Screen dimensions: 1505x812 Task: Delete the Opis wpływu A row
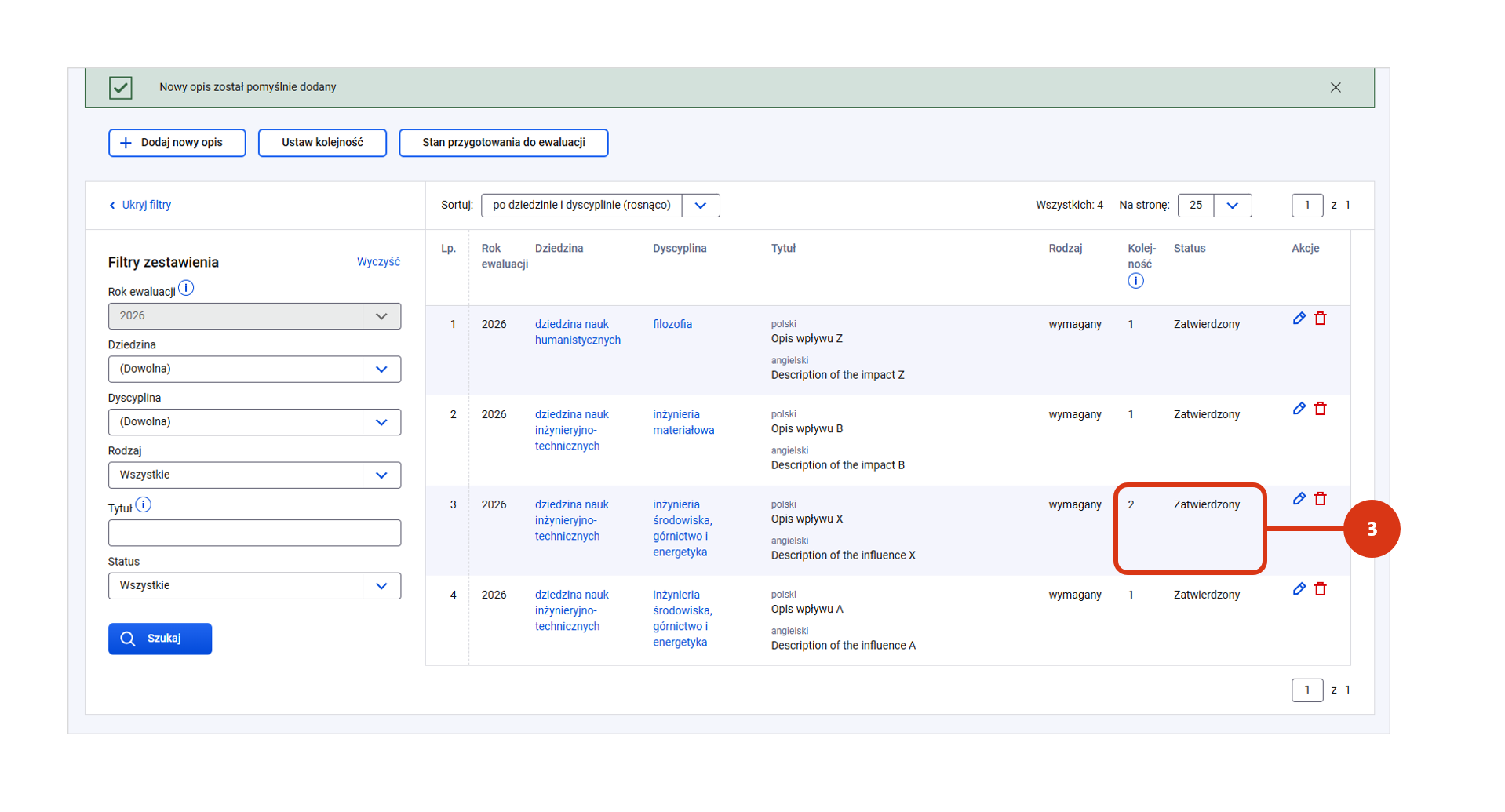pyautogui.click(x=1320, y=589)
